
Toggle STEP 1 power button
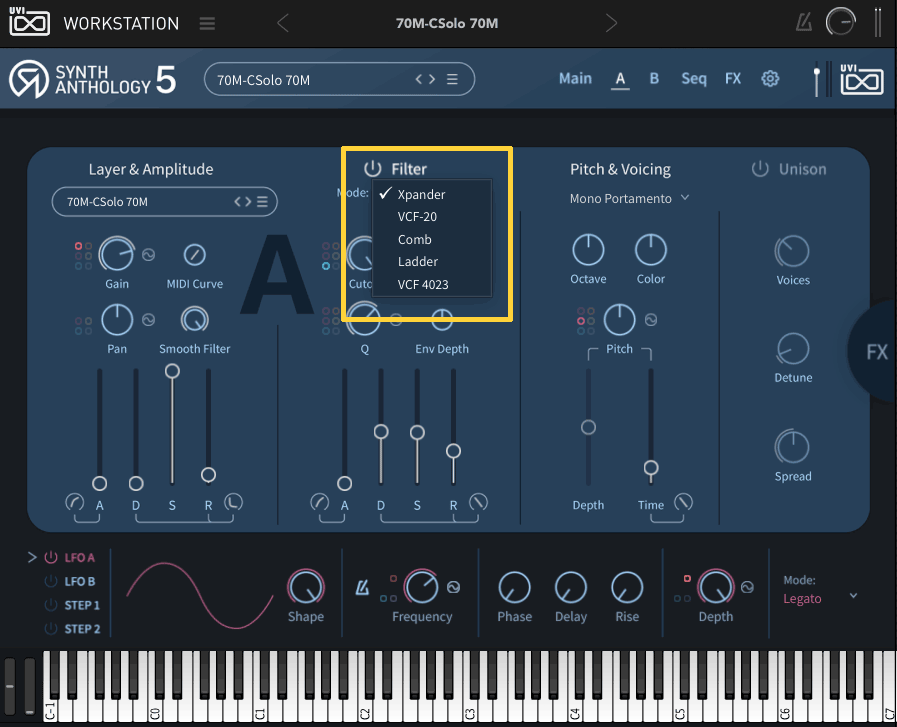pyautogui.click(x=51, y=605)
